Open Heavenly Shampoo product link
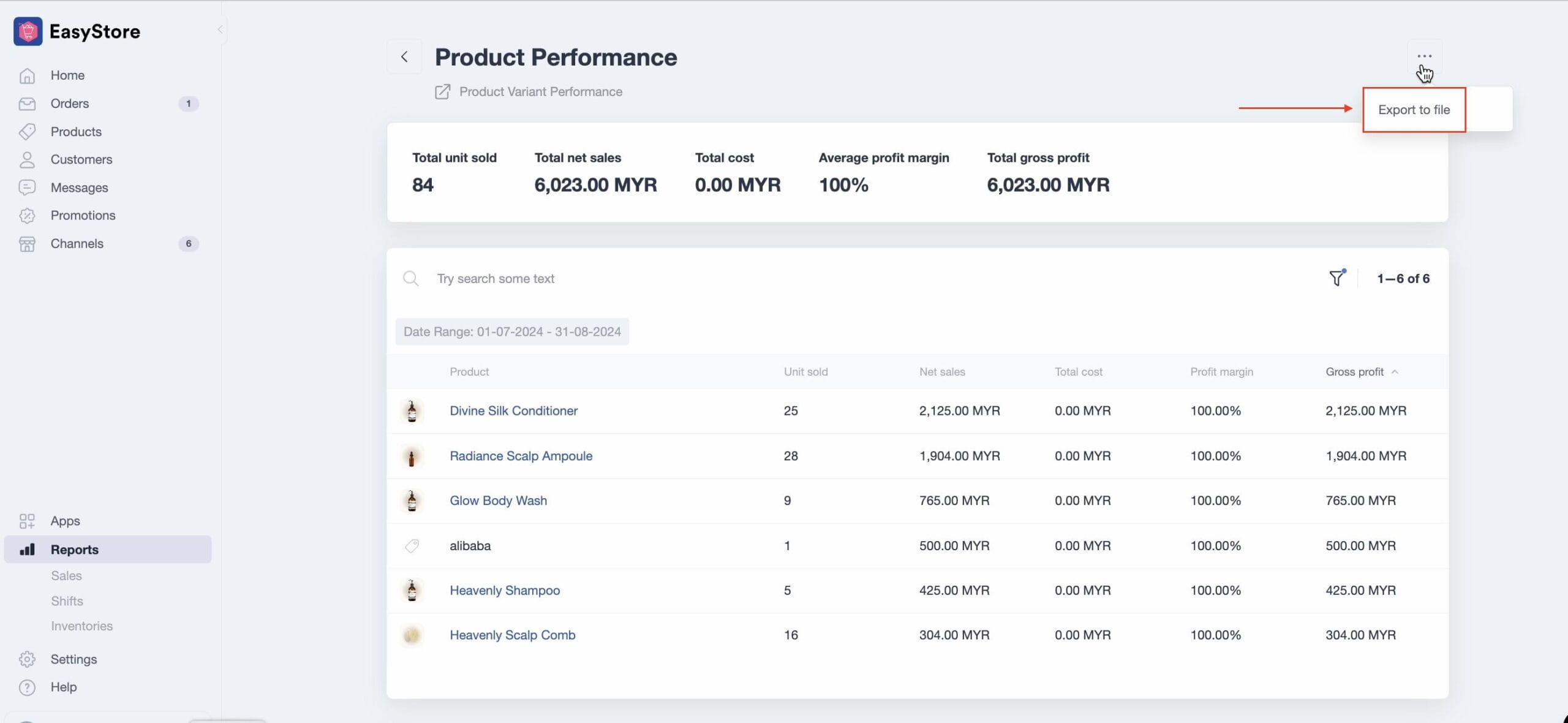Image resolution: width=1568 pixels, height=723 pixels. click(505, 591)
